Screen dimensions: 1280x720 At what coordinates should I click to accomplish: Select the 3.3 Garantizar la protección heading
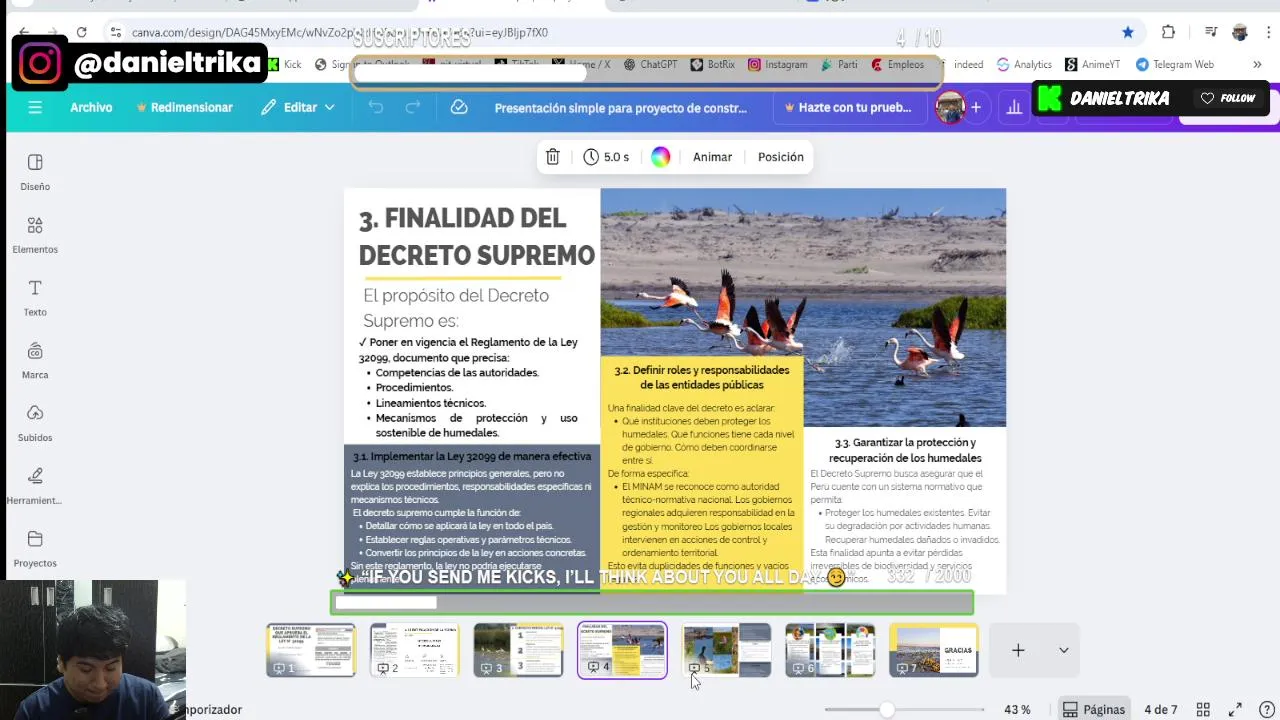[905, 450]
